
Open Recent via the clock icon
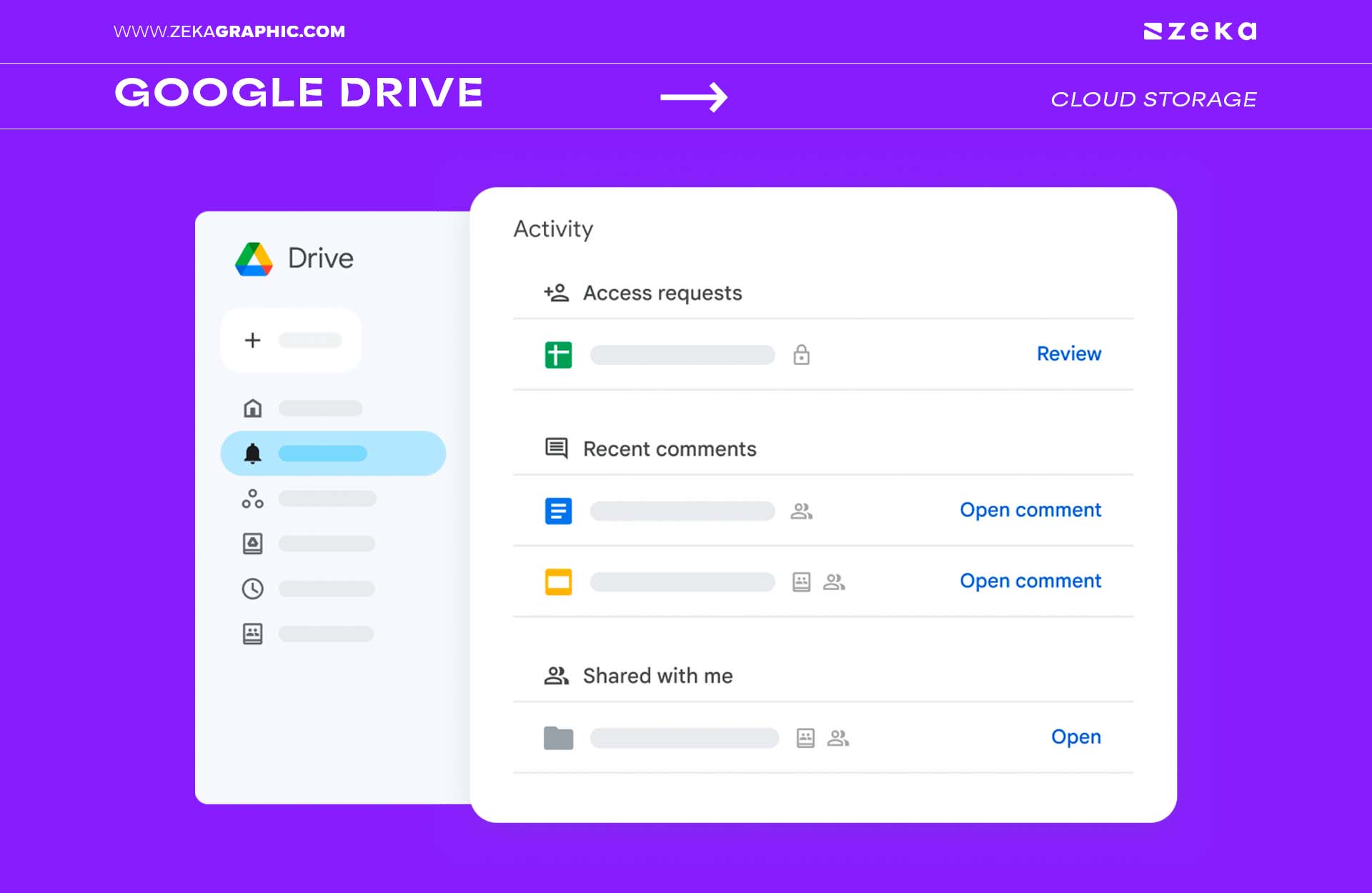[252, 589]
